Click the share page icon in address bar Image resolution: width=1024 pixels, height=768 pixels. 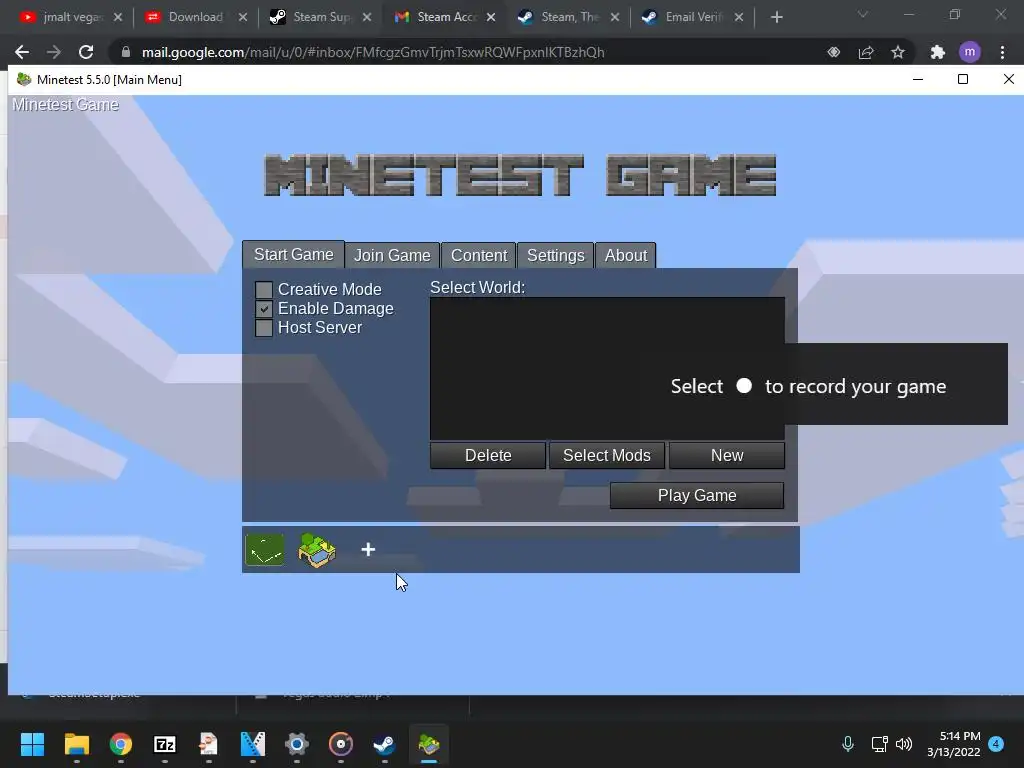[x=866, y=52]
